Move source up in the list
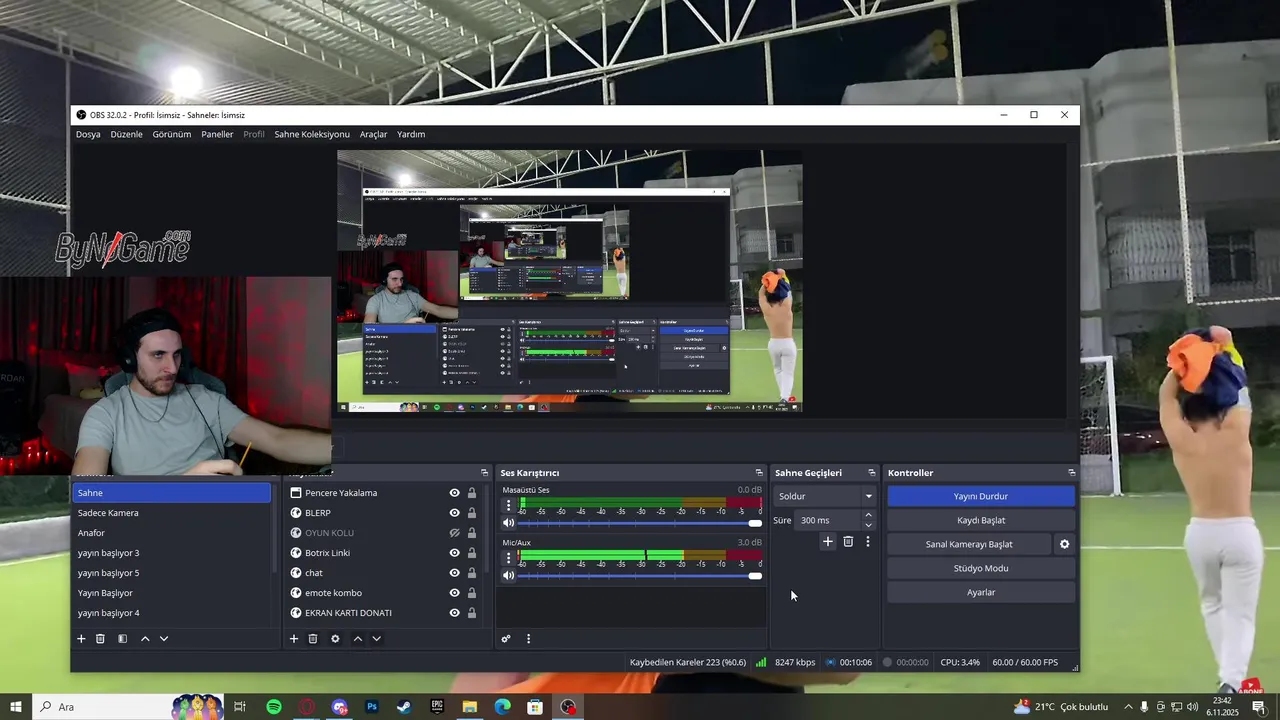The width and height of the screenshot is (1280, 720). coord(357,639)
